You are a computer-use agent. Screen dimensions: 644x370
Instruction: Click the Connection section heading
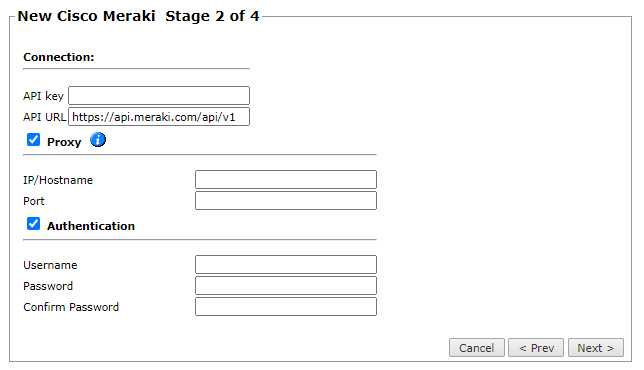click(59, 57)
